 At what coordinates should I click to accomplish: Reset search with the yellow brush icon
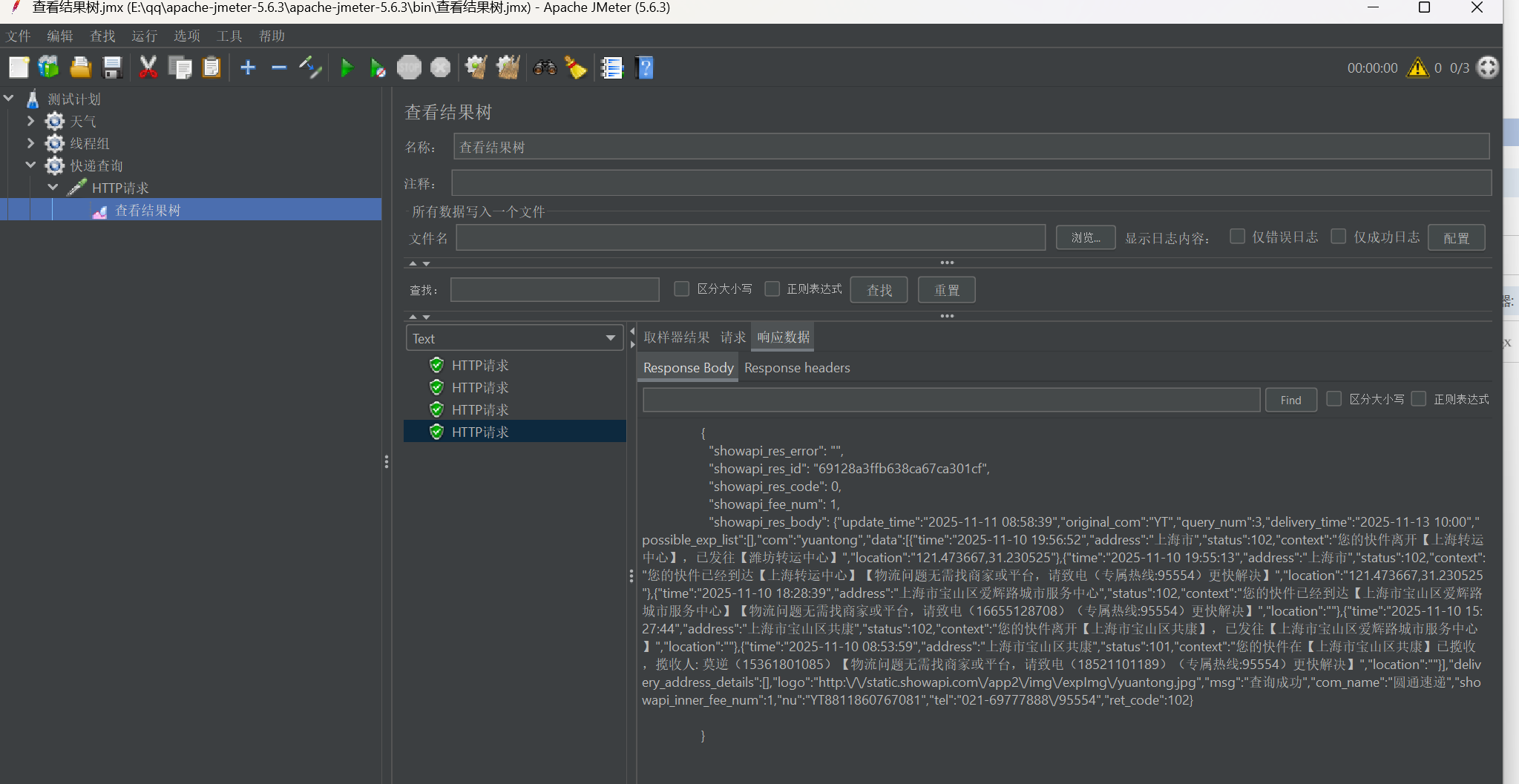576,67
